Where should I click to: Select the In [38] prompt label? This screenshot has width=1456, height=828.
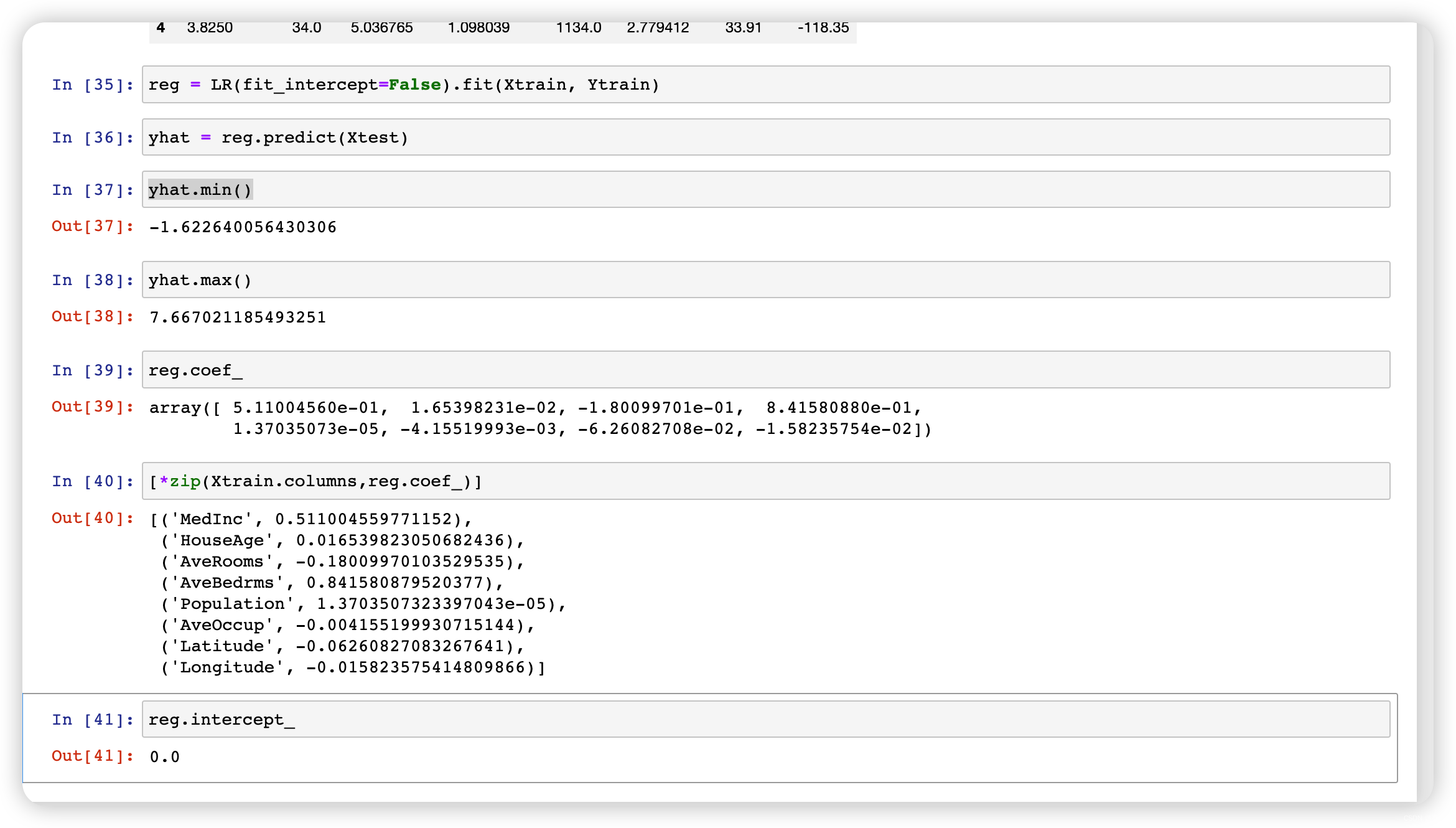[x=93, y=280]
